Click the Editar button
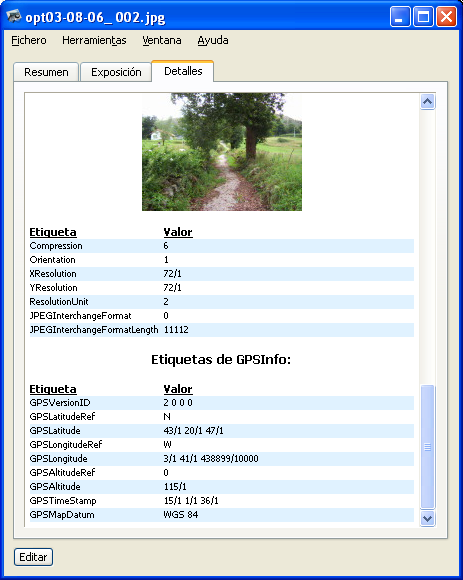Viewport: 463px width, 580px height. [33, 557]
